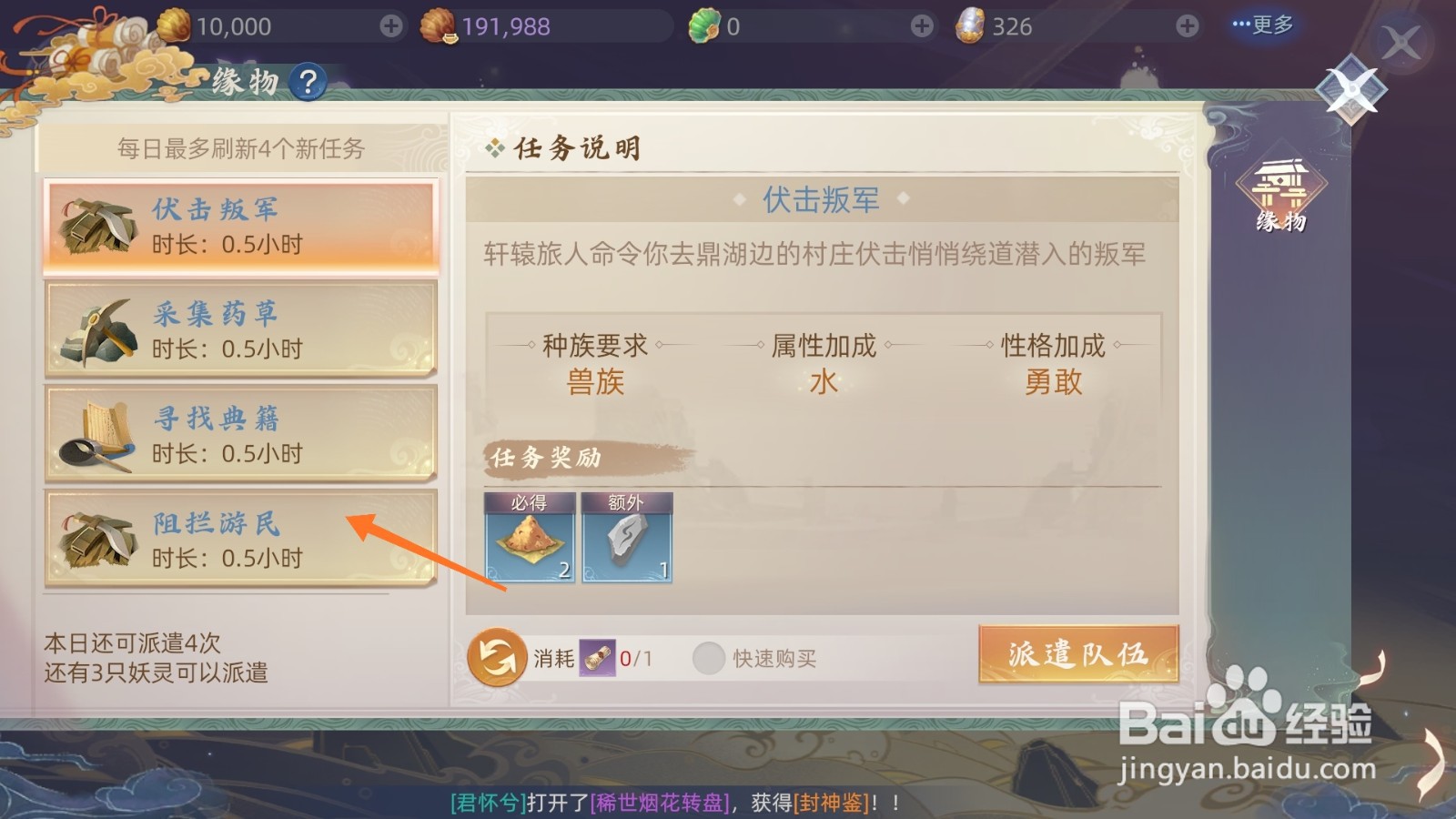Tap plus beside the green jade currency
This screenshot has width=1456, height=819.
[922, 26]
